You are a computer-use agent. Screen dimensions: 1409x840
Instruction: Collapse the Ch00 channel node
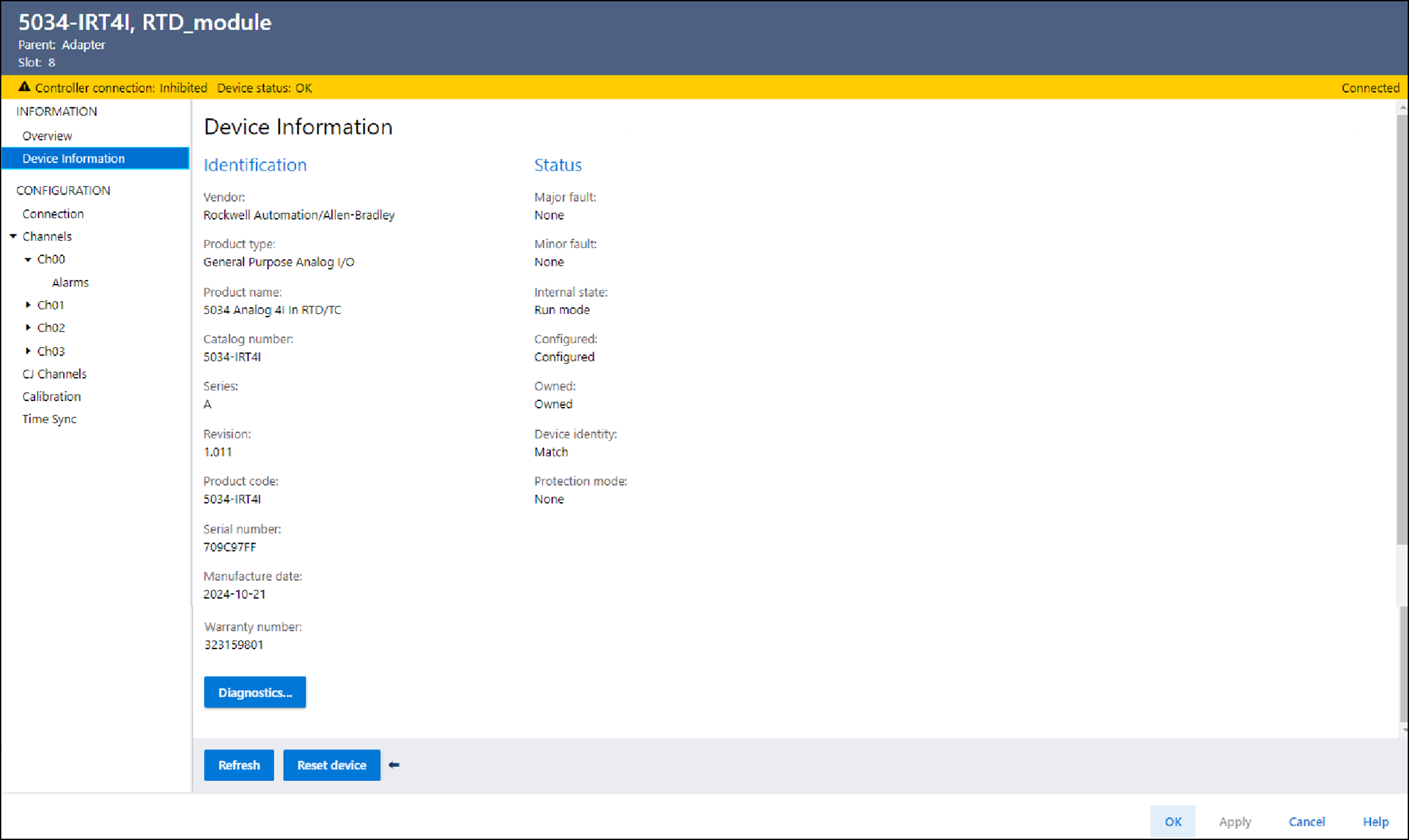[x=28, y=259]
